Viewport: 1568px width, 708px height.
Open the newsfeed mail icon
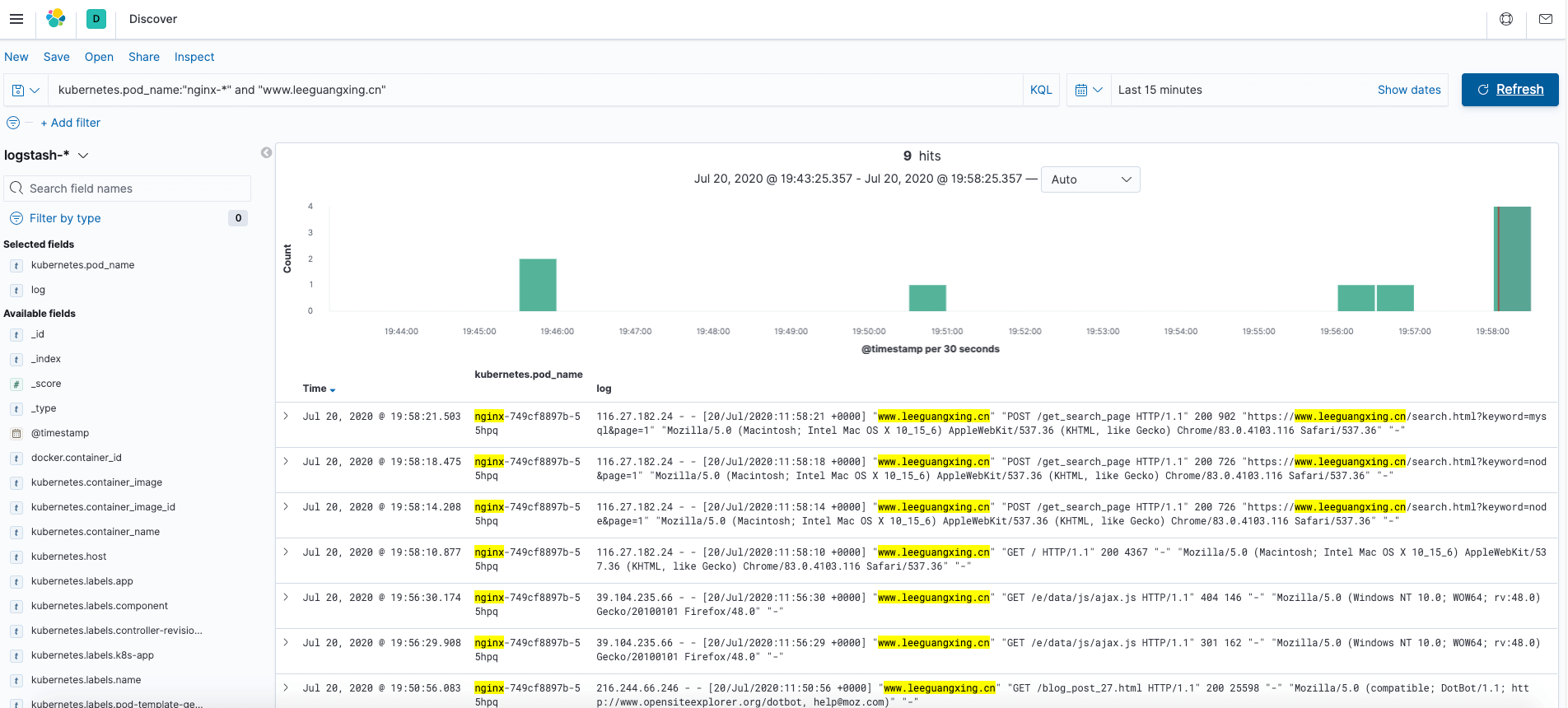pyautogui.click(x=1546, y=19)
